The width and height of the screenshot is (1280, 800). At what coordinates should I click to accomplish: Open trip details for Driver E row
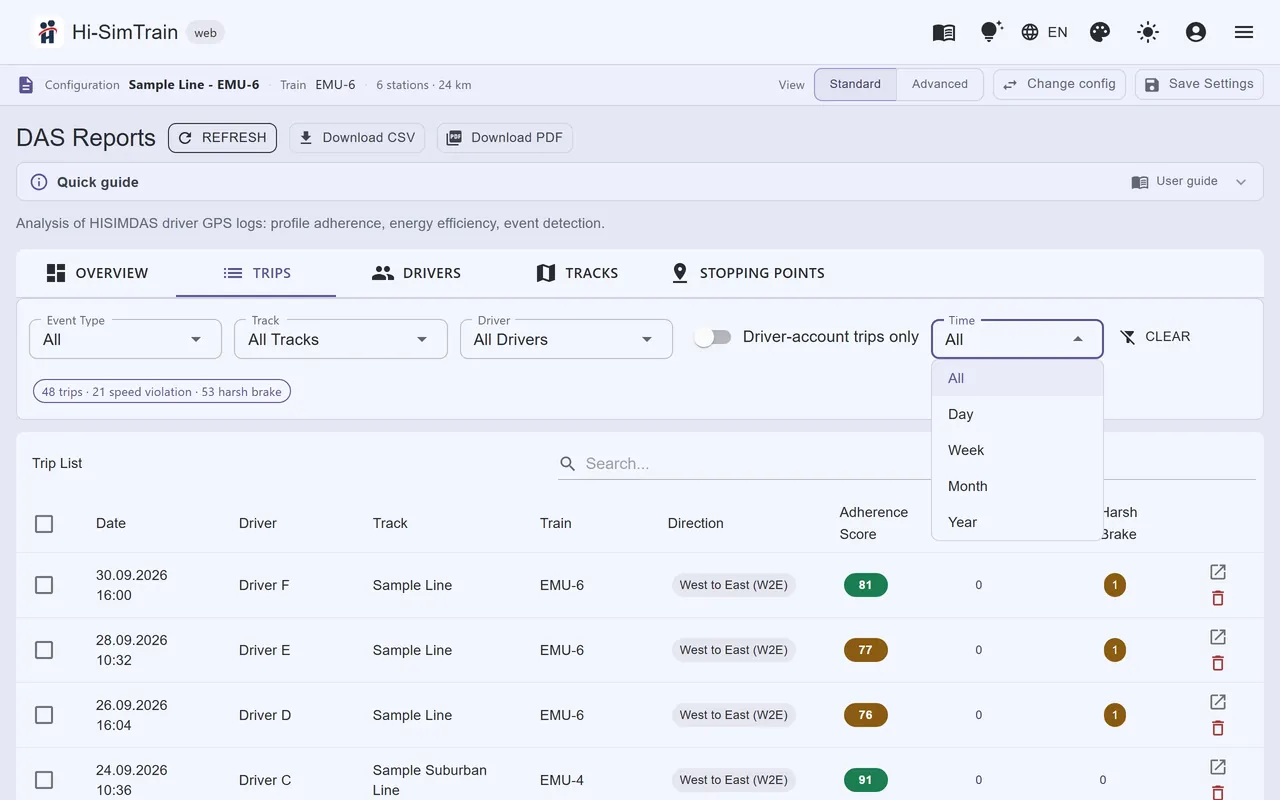click(1218, 637)
